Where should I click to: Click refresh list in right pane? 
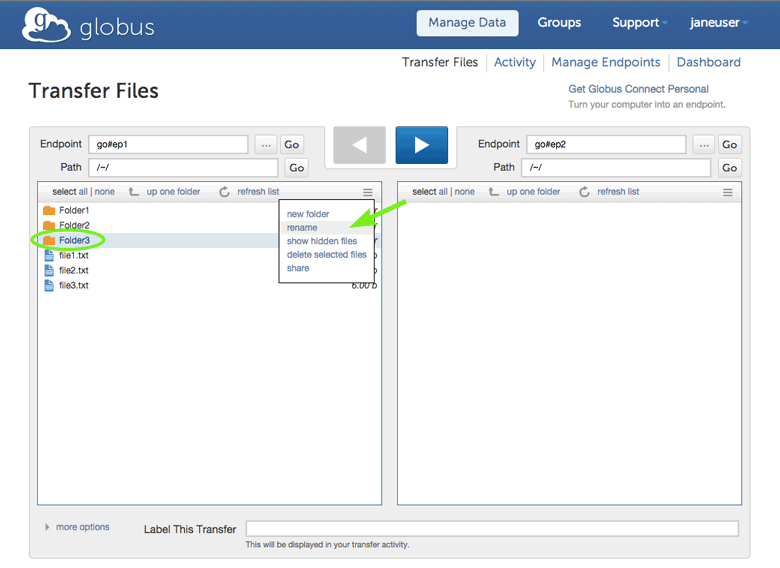click(618, 191)
